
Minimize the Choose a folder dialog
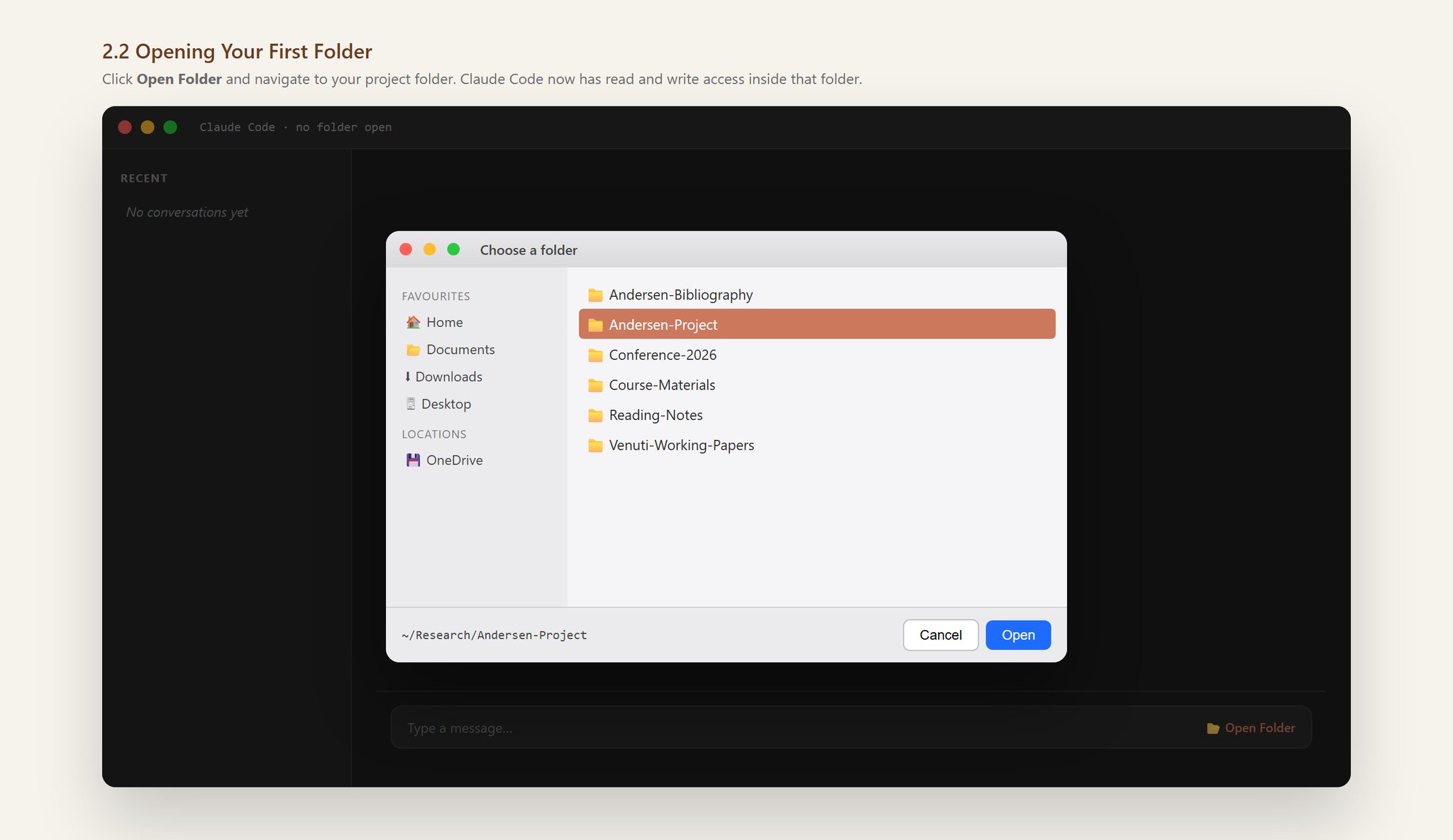(429, 249)
